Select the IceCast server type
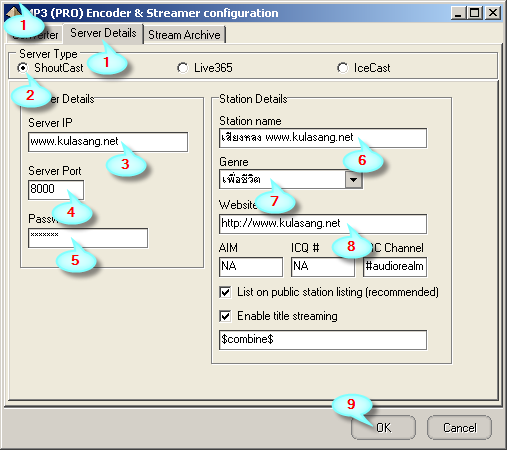The width and height of the screenshot is (507, 450). [342, 68]
